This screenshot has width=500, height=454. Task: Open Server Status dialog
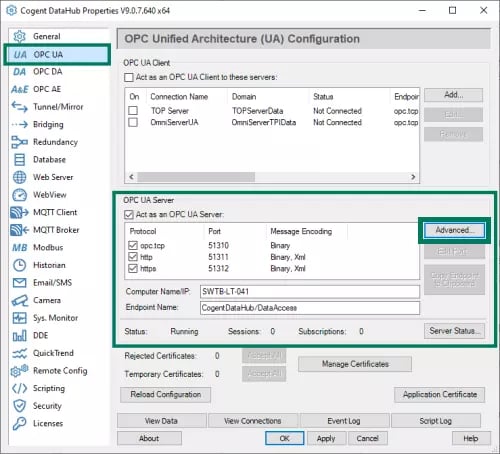[x=454, y=331]
